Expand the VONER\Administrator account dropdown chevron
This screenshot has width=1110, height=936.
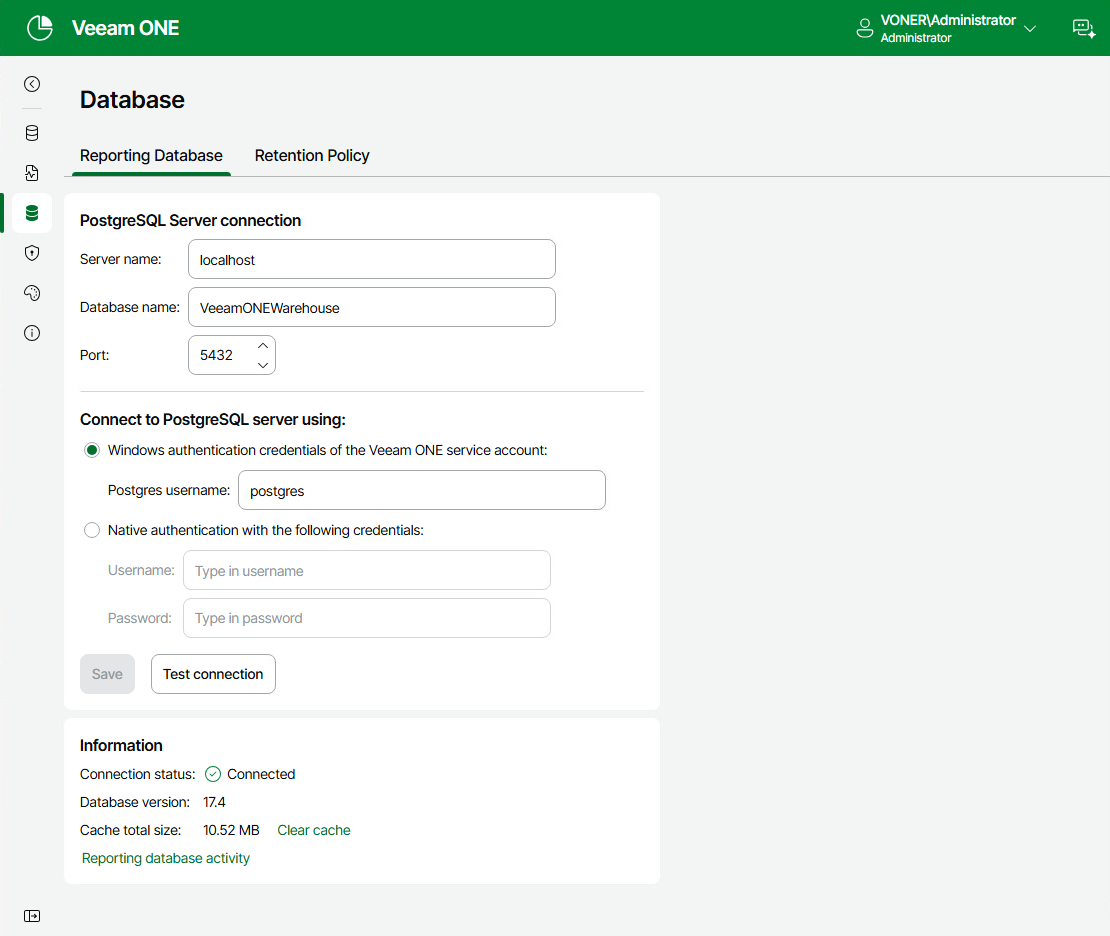pyautogui.click(x=1030, y=29)
